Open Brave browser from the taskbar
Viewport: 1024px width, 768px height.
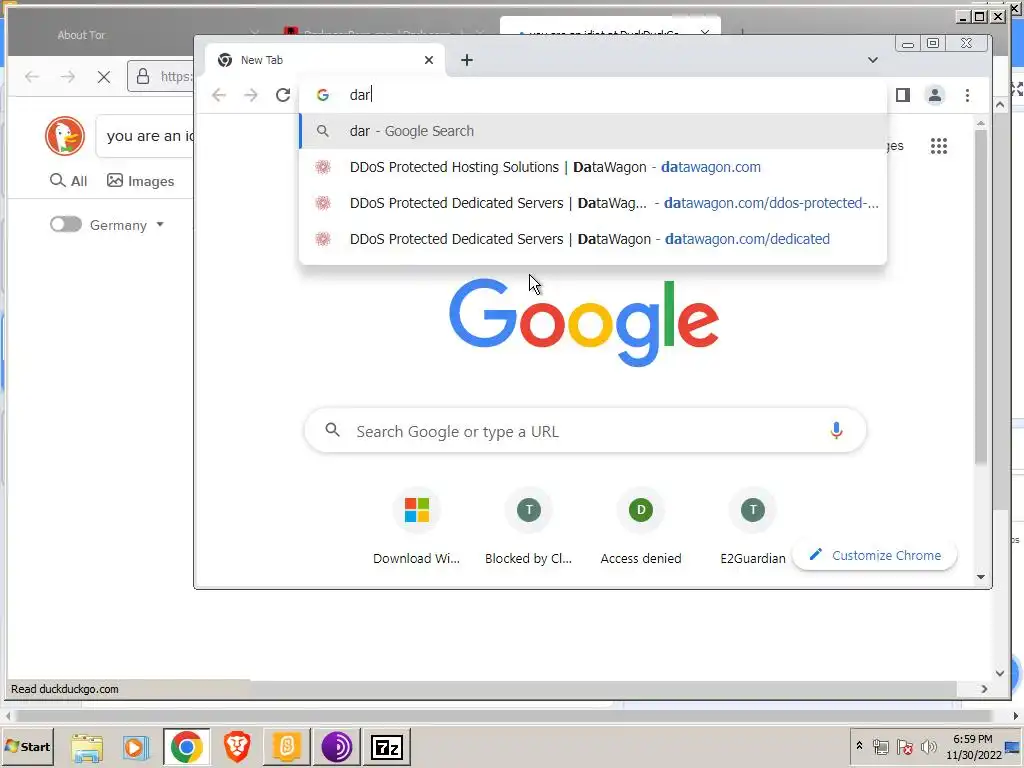(237, 747)
